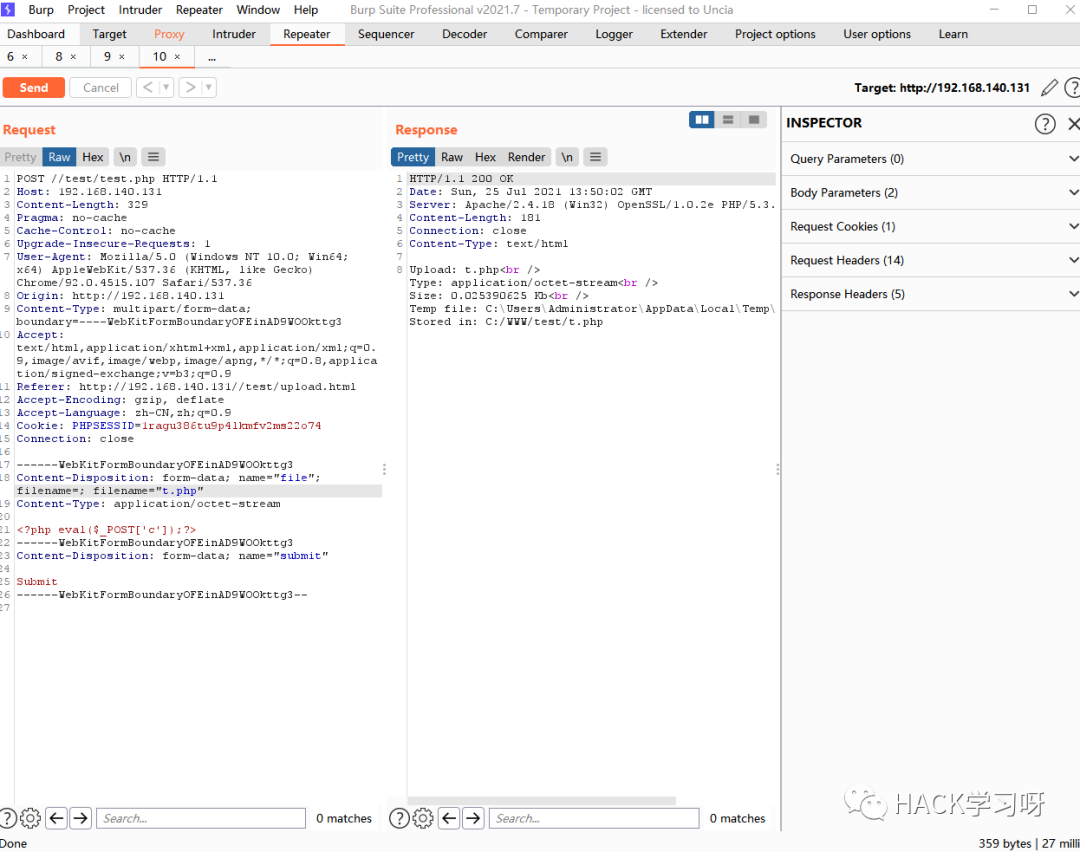Open the Help menu
The height and width of the screenshot is (852, 1080).
point(306,10)
